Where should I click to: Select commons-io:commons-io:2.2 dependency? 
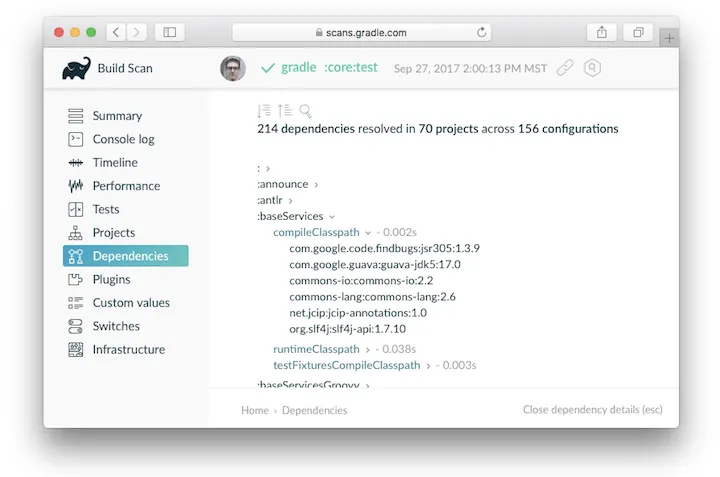pos(361,281)
